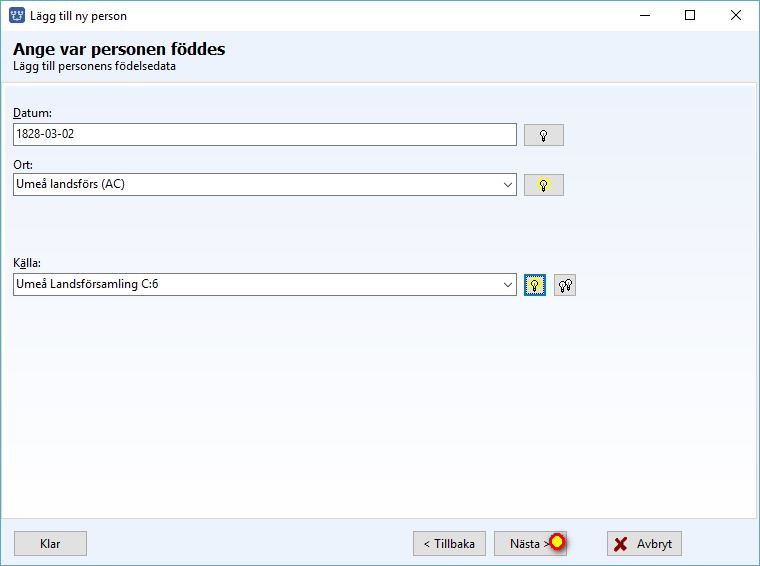Click the application icon in title bar

[x=17, y=16]
